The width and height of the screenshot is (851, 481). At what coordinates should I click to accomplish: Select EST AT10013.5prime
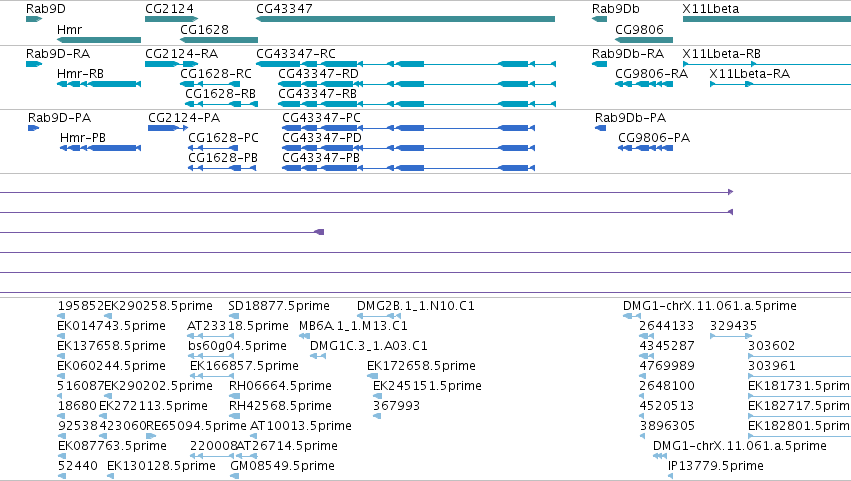point(301,427)
